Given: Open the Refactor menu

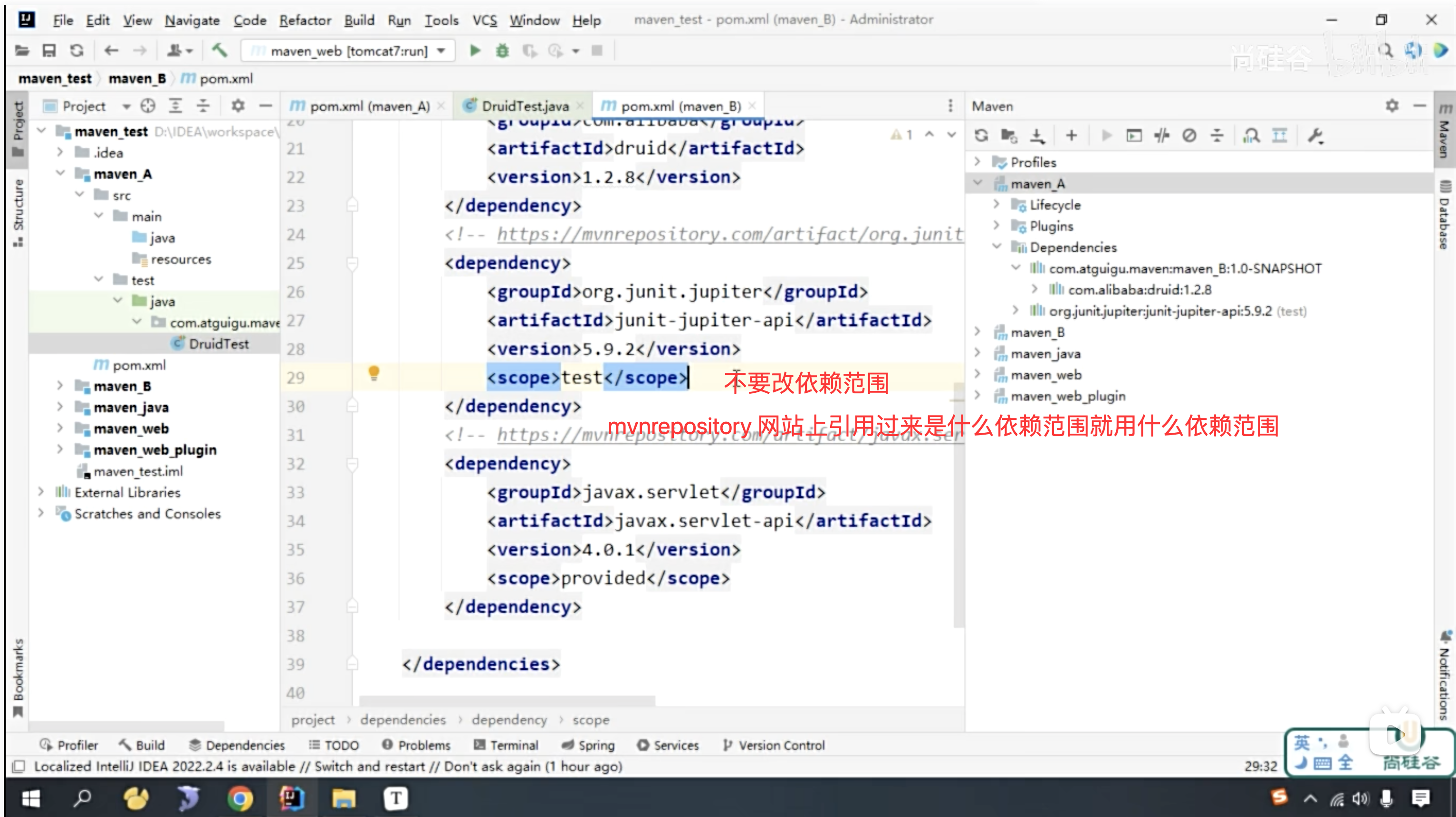Looking at the screenshot, I should (x=305, y=20).
